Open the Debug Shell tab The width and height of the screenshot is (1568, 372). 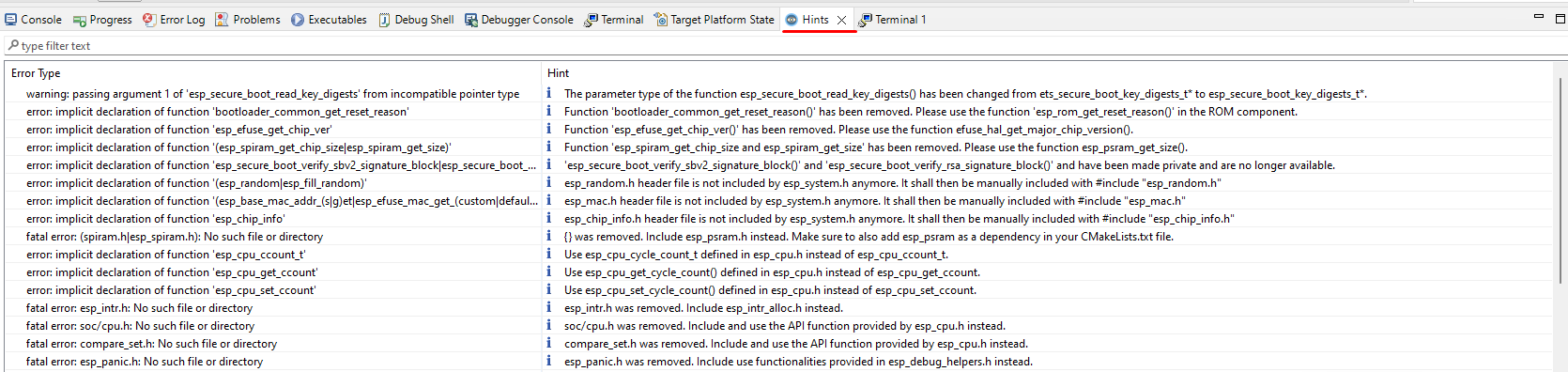(416, 20)
